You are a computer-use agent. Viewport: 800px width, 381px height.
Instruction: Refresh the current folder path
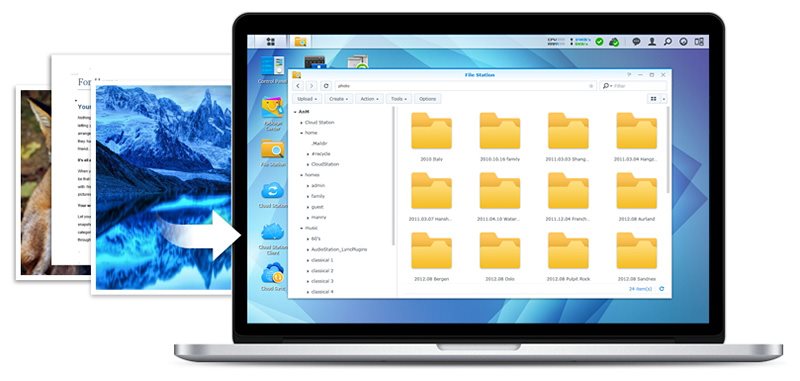(327, 86)
